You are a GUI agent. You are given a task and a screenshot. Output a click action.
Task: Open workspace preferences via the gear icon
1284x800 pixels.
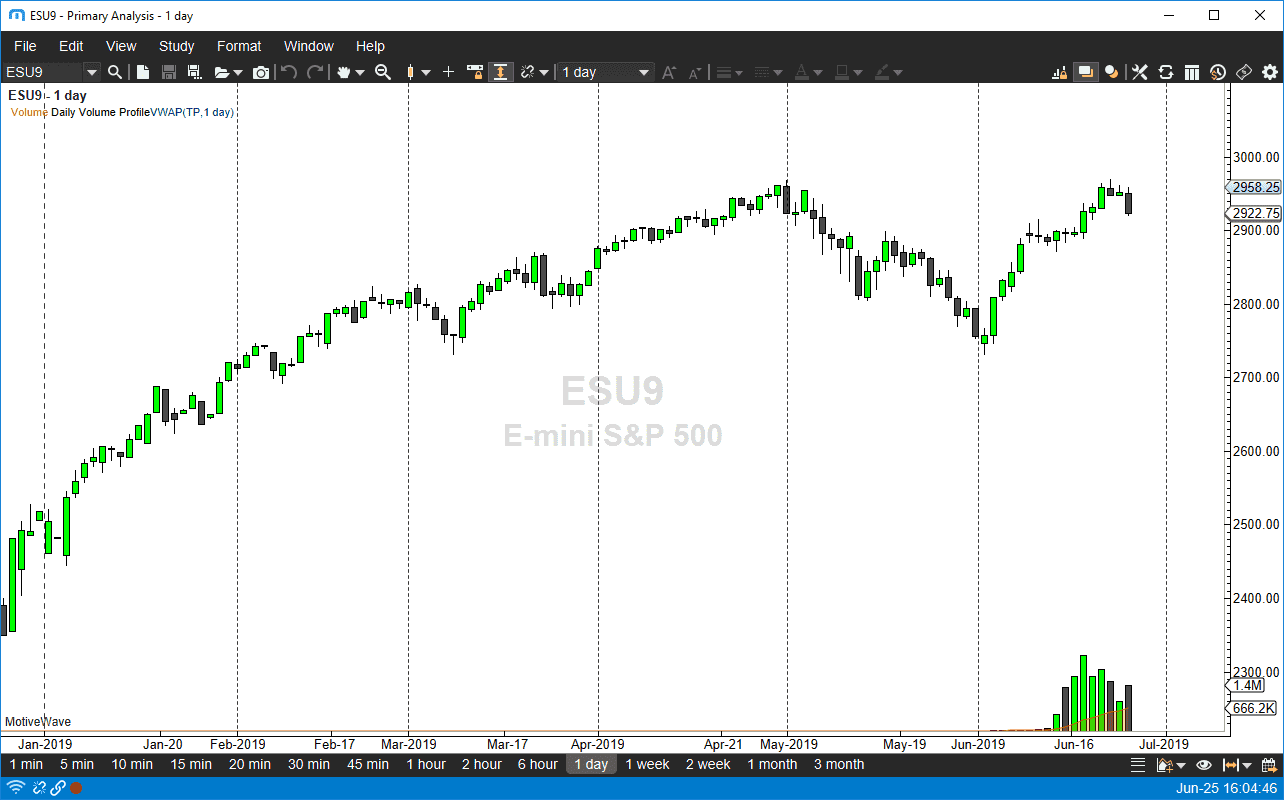(x=1268, y=72)
